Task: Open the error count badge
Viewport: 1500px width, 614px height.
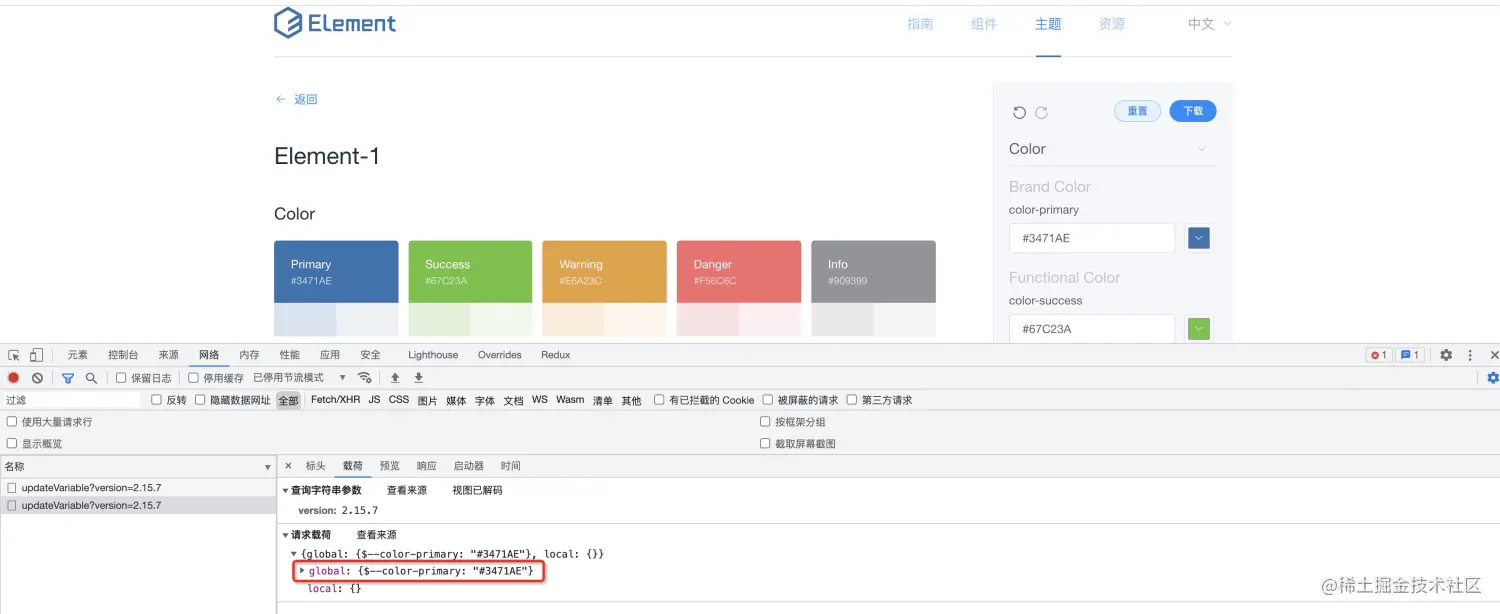Action: (1379, 355)
